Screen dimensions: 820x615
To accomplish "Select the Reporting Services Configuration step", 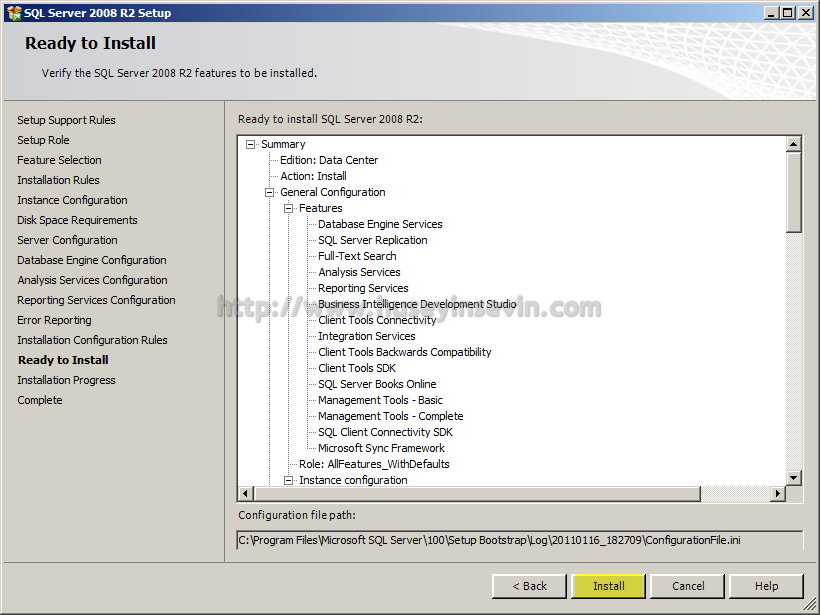I will click(96, 300).
